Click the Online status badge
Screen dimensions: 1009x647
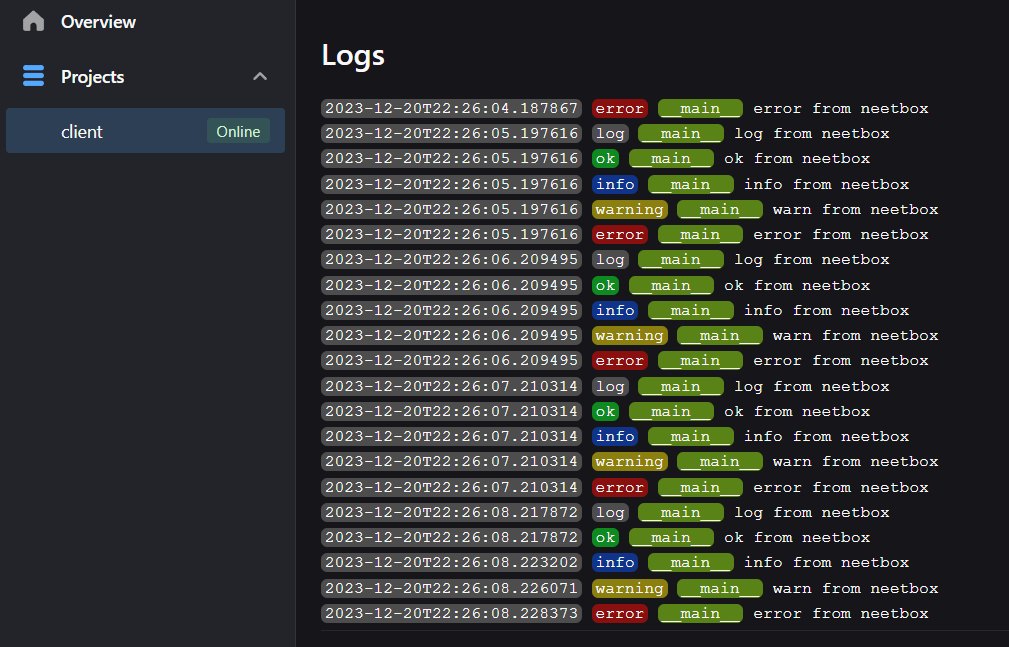[x=238, y=132]
